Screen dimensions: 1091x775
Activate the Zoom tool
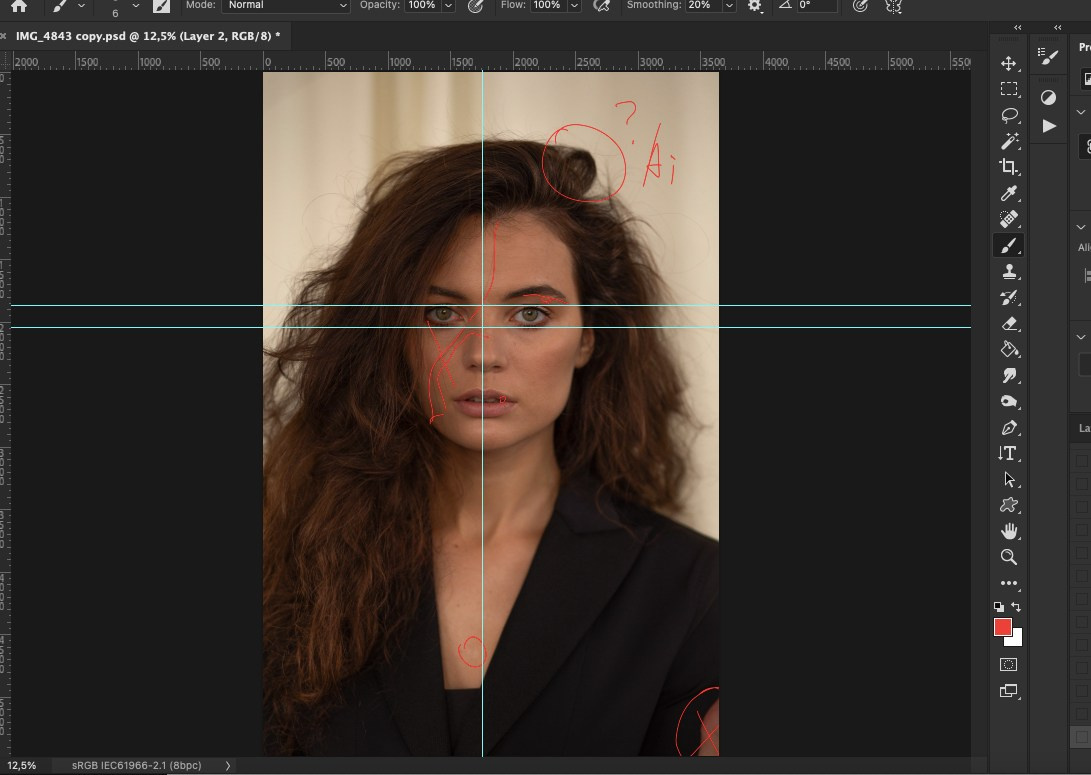tap(1008, 557)
